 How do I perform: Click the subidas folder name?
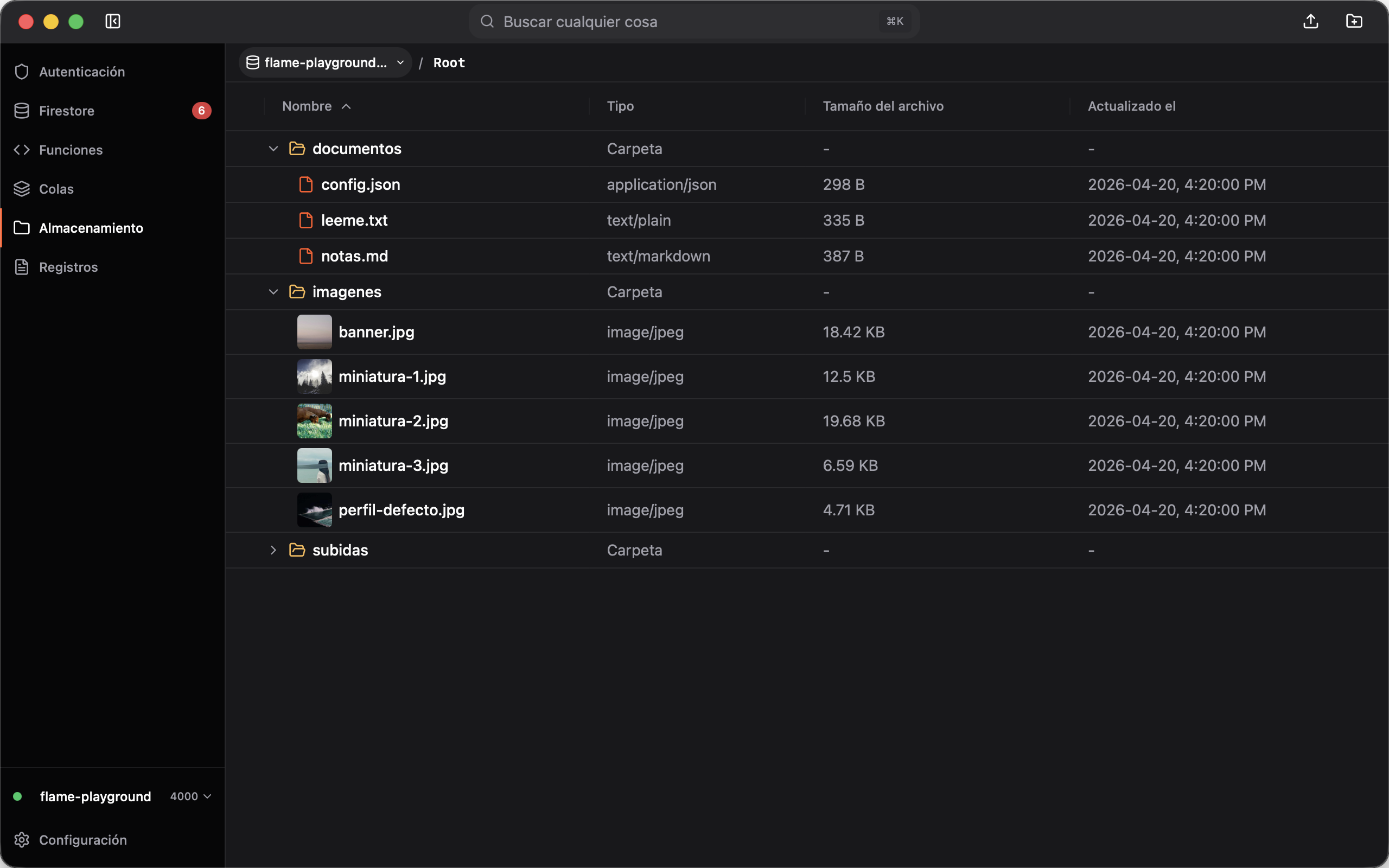340,550
